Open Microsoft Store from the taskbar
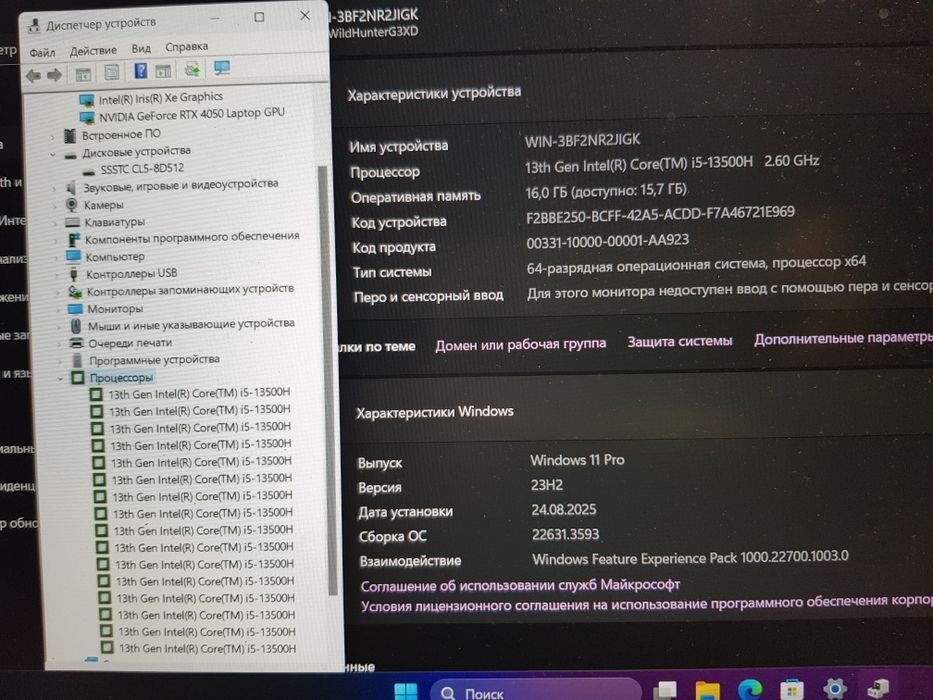Screen dimensions: 933x700 click(x=793, y=690)
